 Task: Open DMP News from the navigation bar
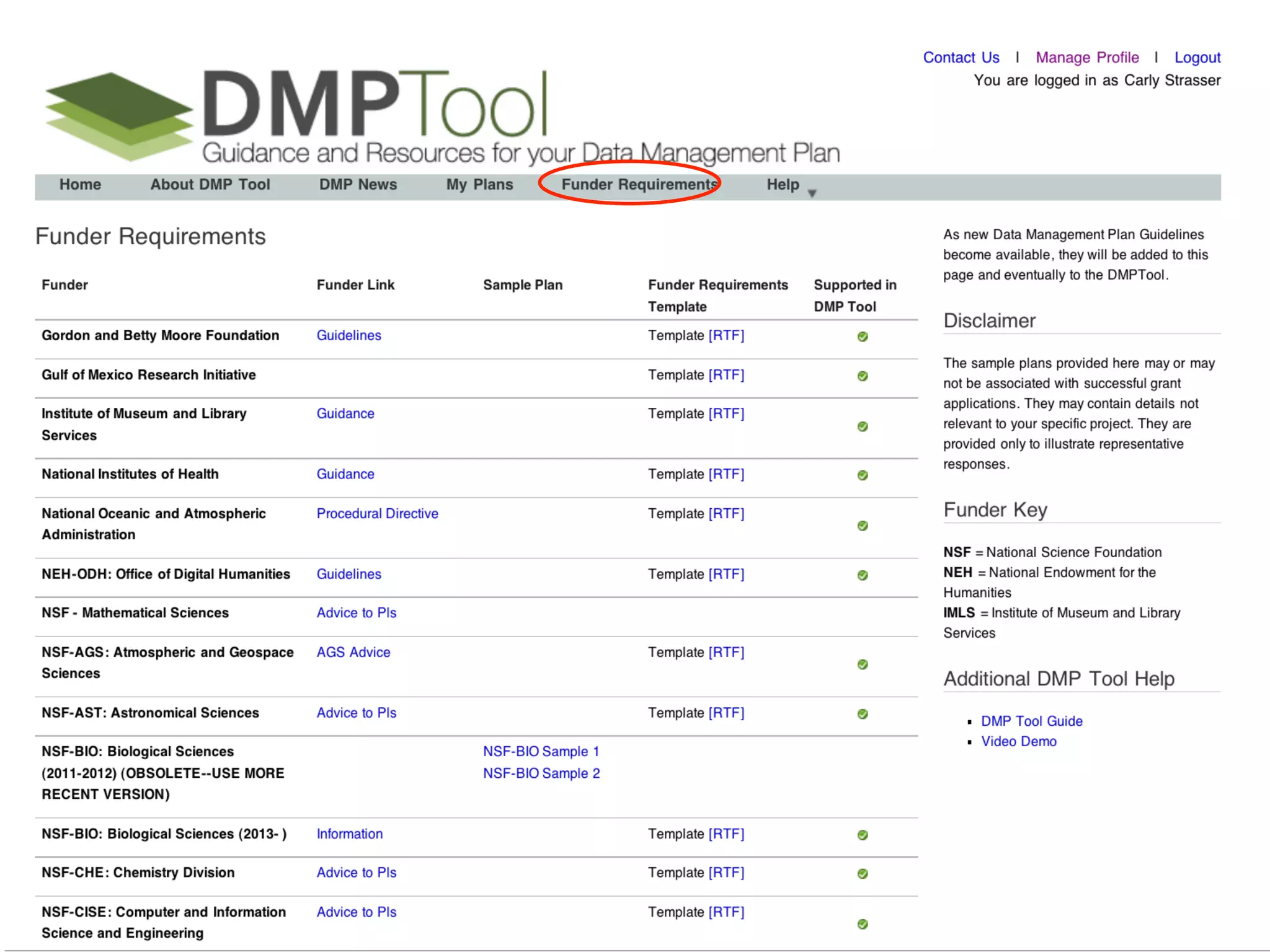[x=358, y=185]
